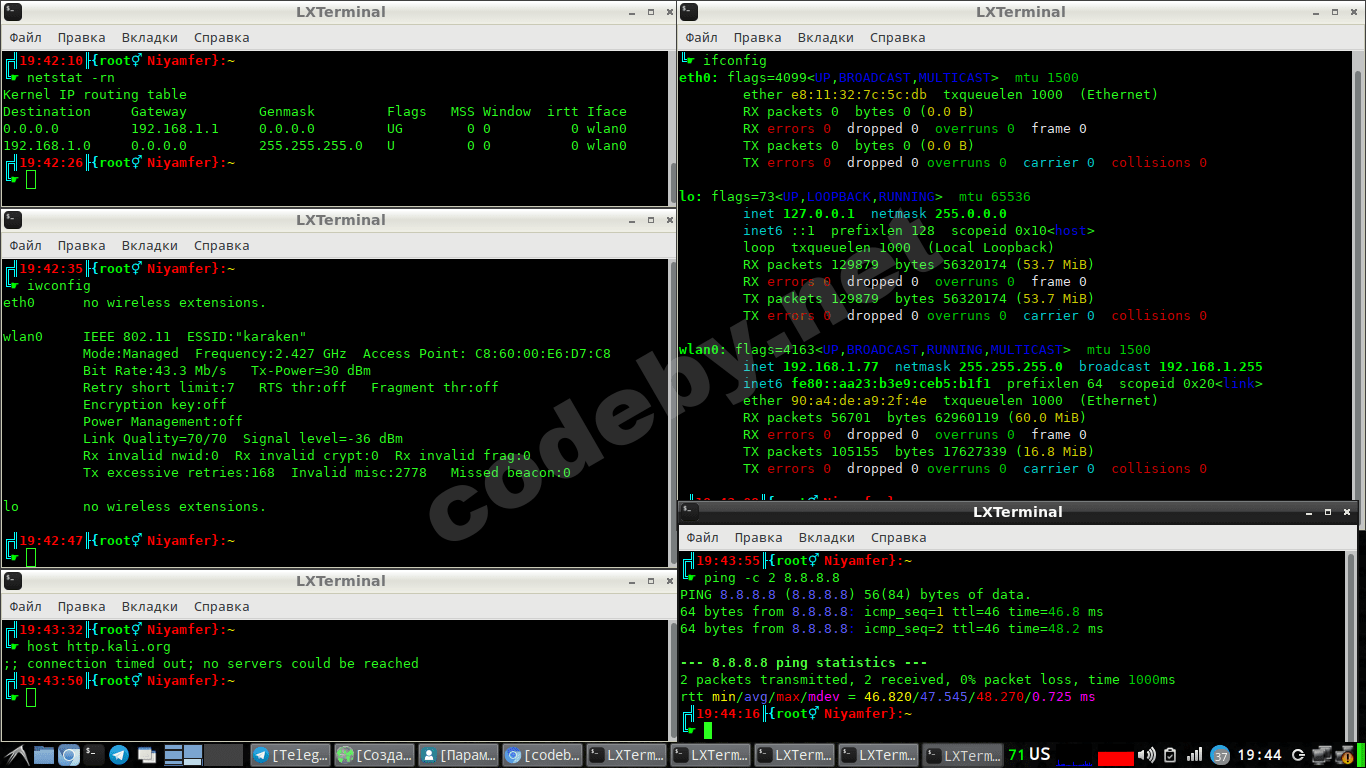Switch to the [Teleg… taskbar window button

tap(289, 755)
